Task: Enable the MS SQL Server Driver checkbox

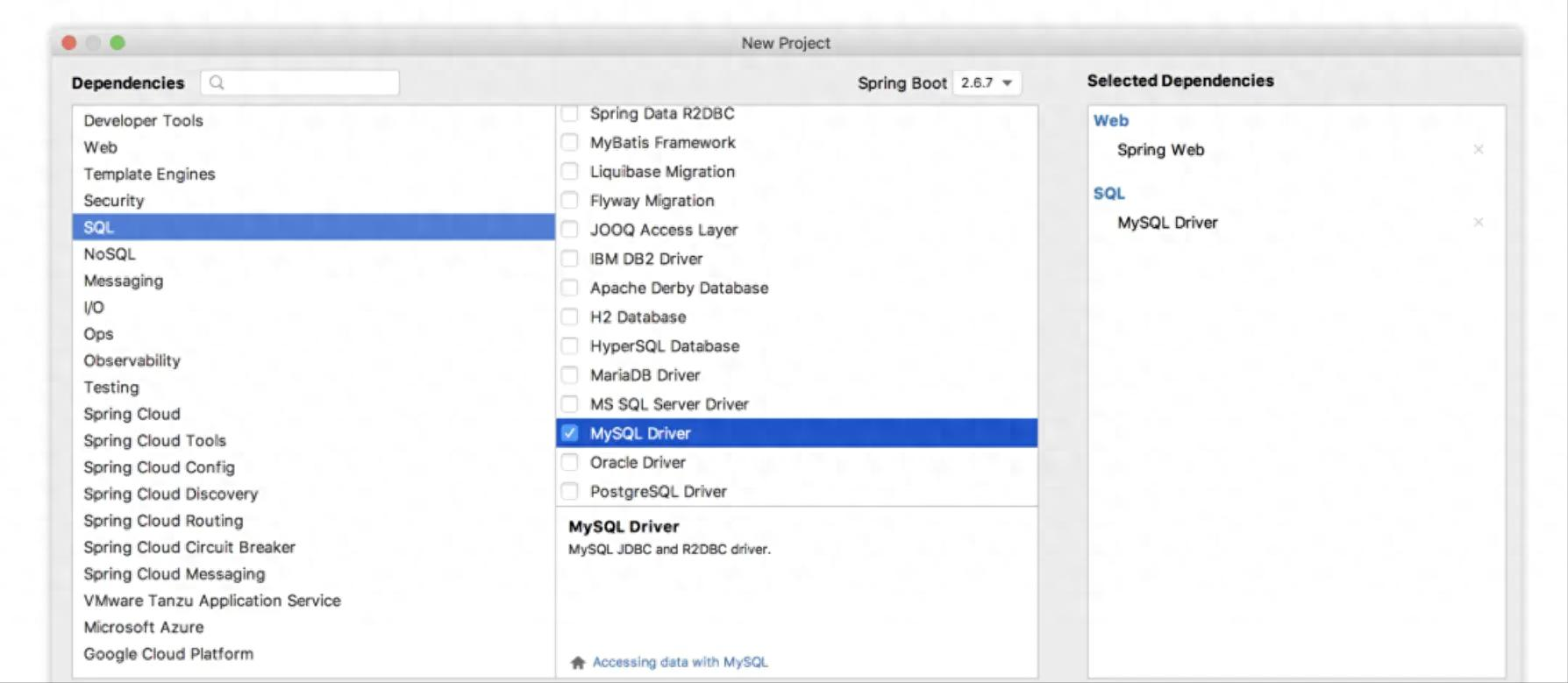Action: pyautogui.click(x=570, y=404)
